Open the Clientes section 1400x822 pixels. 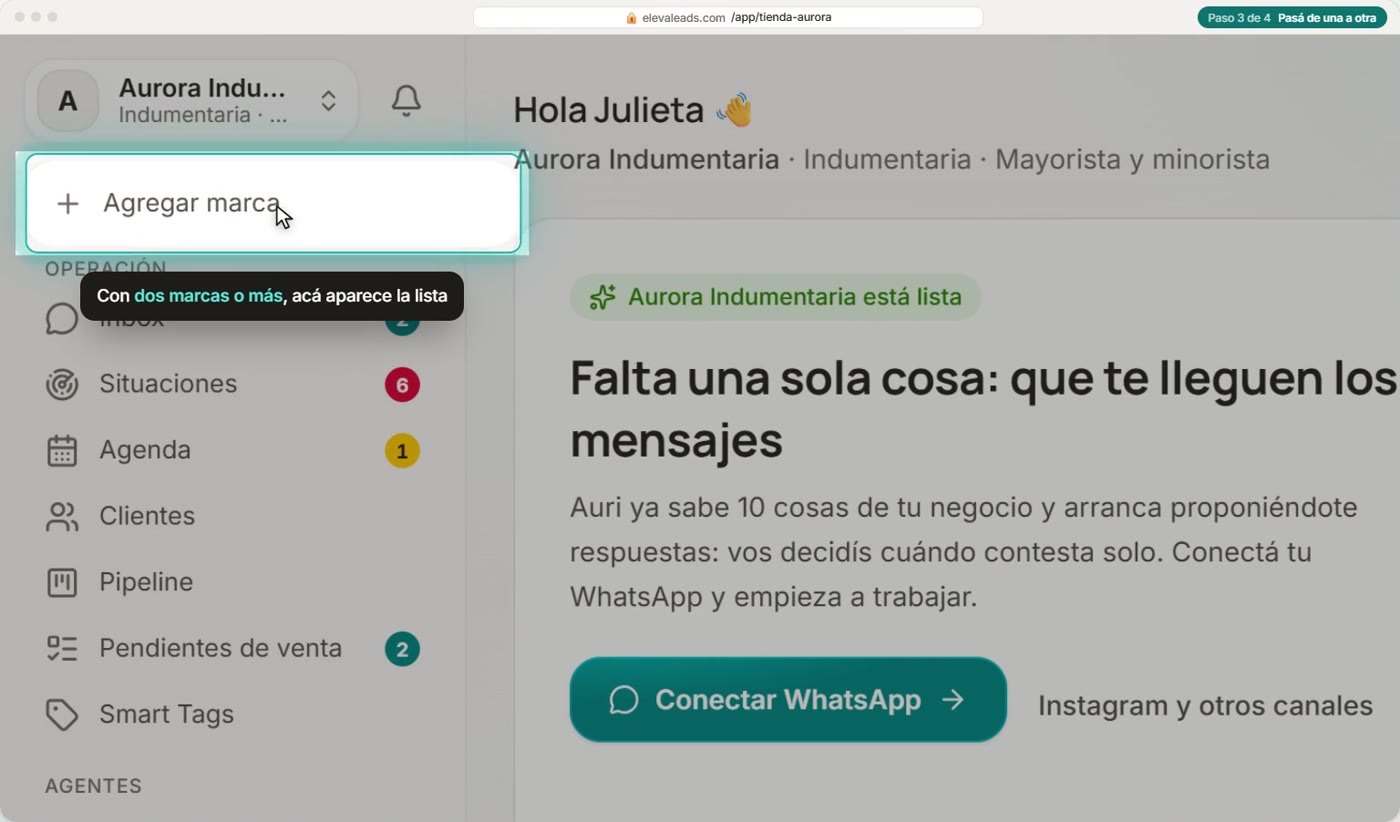coord(232,516)
